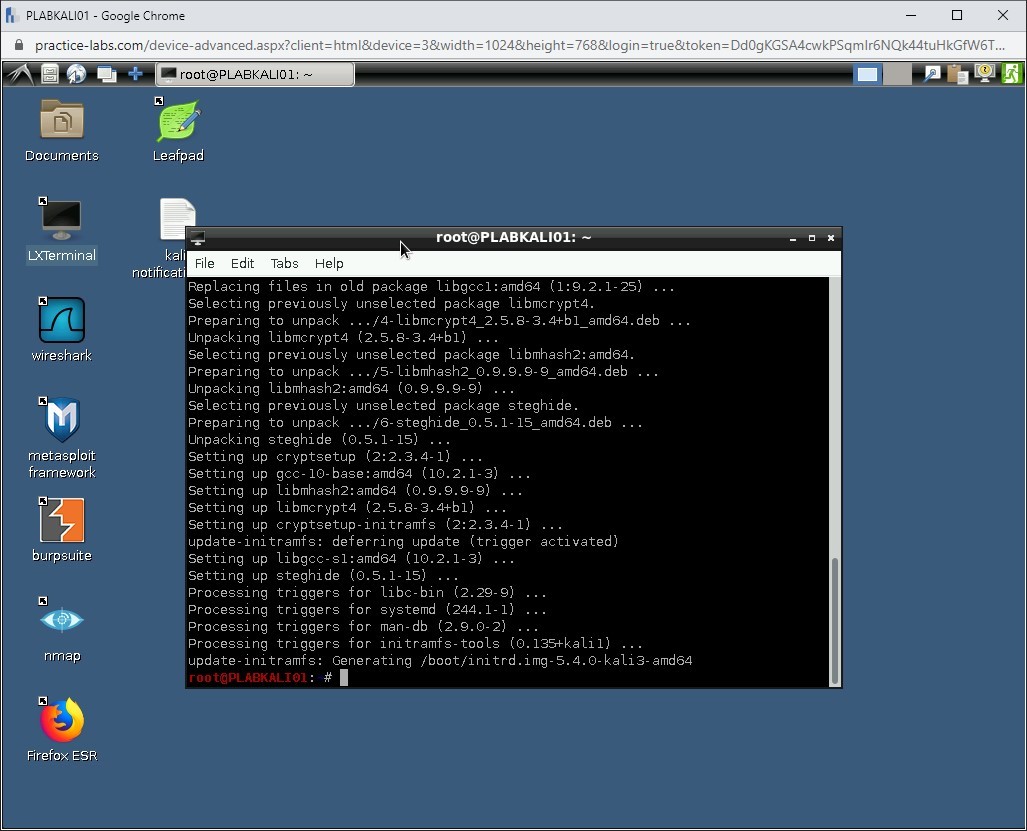Open the Tabs menu in terminal
This screenshot has height=831, width=1027.
(x=284, y=263)
